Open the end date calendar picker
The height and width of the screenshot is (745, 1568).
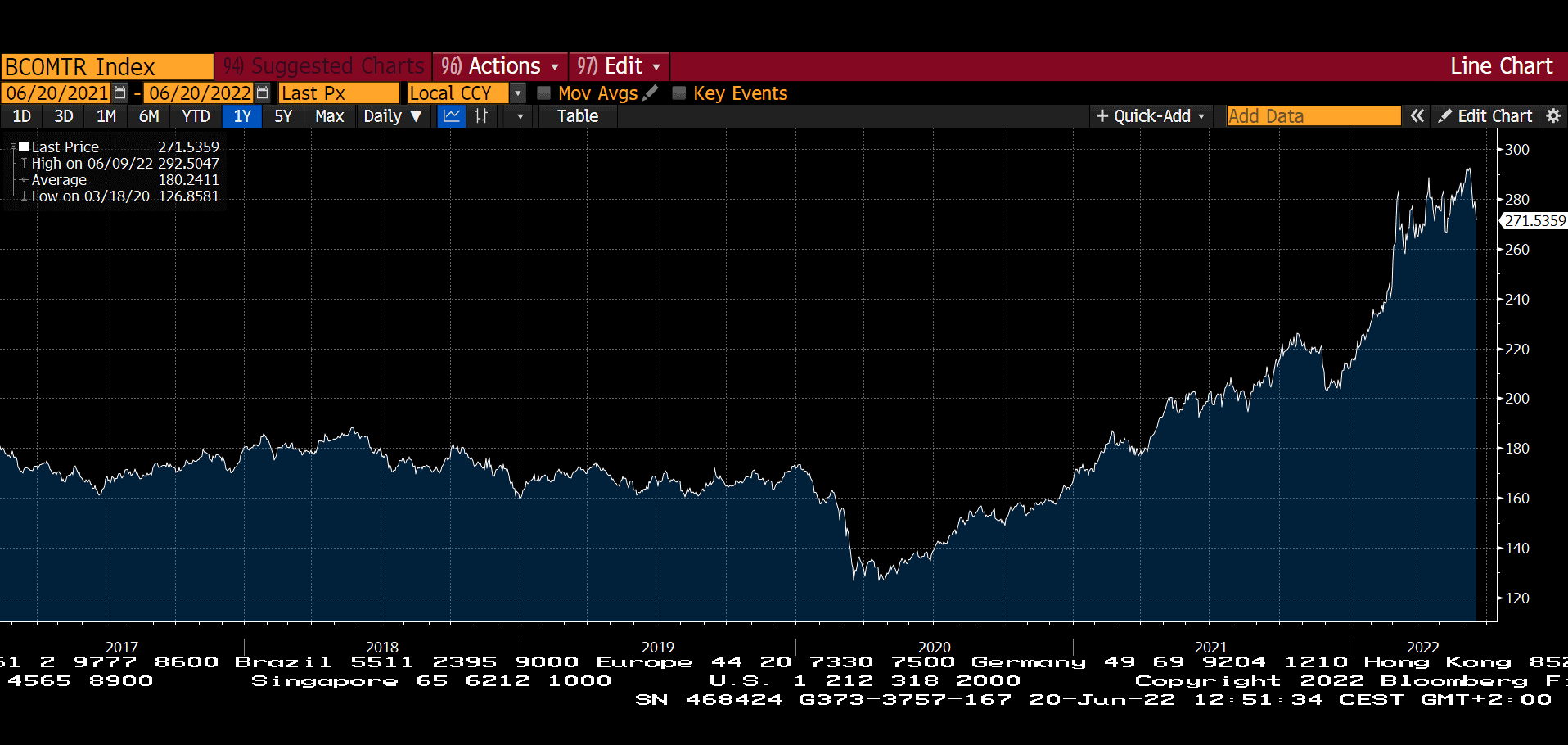click(262, 93)
